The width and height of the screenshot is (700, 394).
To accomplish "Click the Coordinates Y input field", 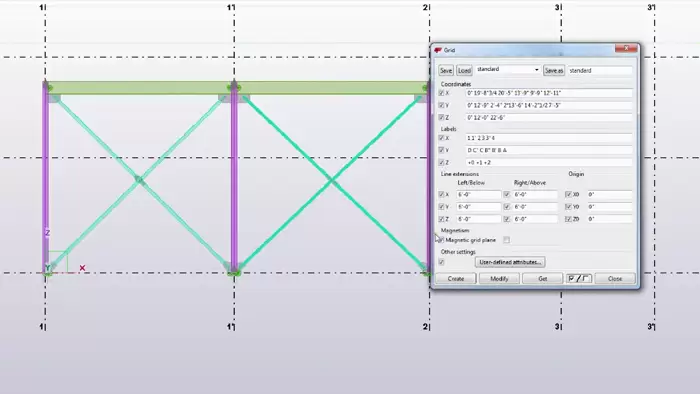I will tap(549, 105).
